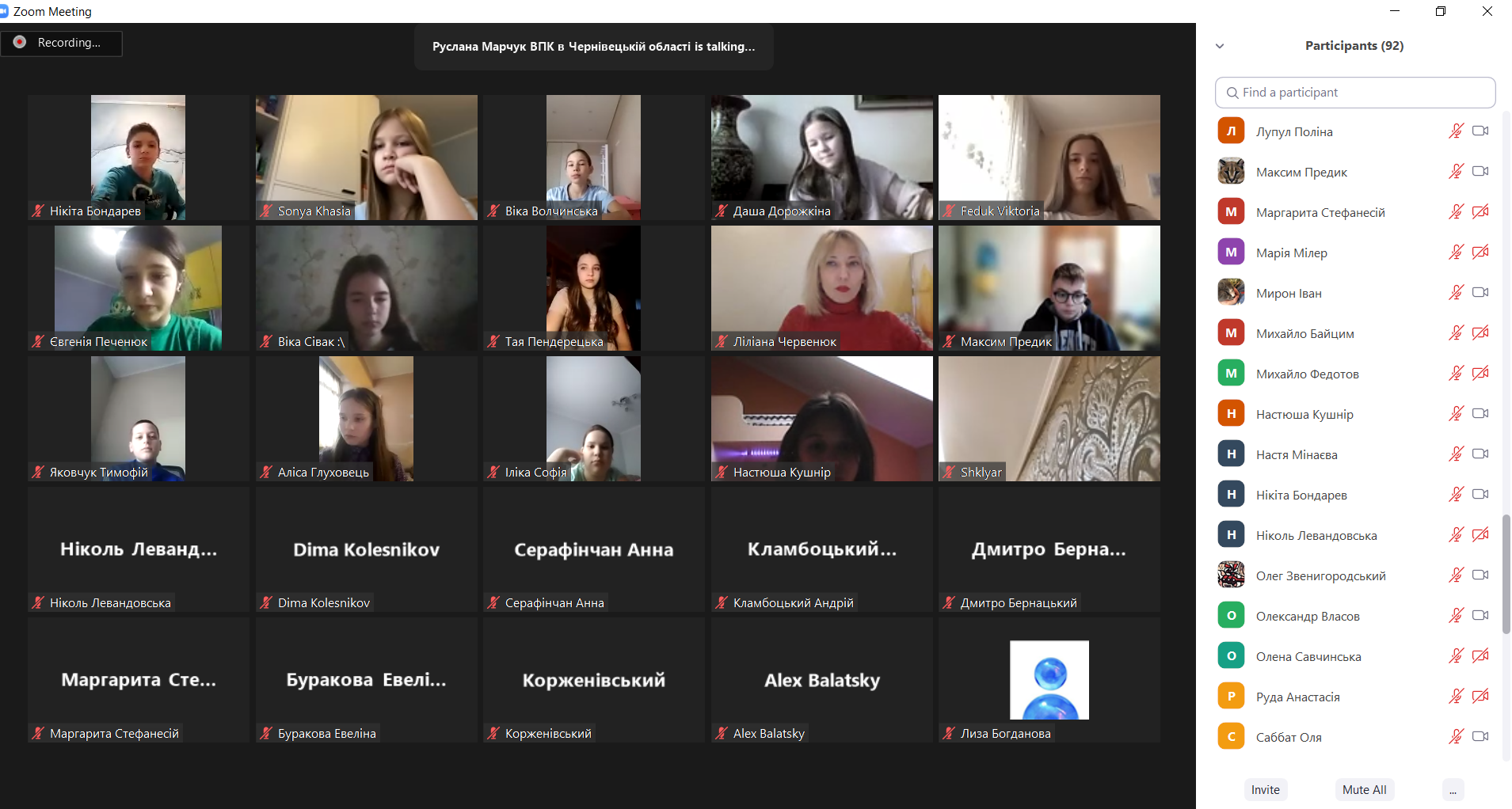Click the mic icon for Настюша Кушнір in the list
The height and width of the screenshot is (809, 1512).
(x=1456, y=414)
